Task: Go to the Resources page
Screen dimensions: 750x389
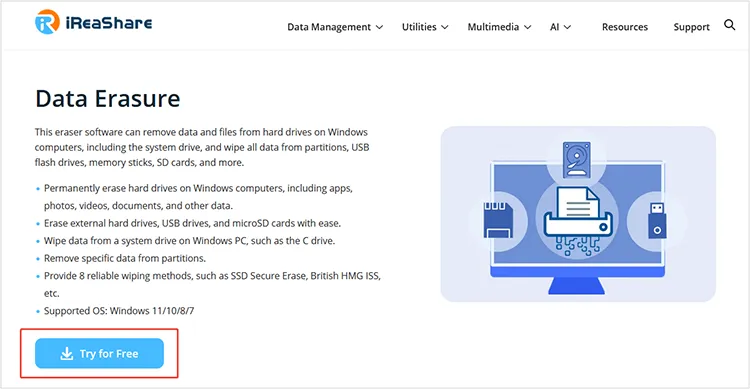Action: 625,27
